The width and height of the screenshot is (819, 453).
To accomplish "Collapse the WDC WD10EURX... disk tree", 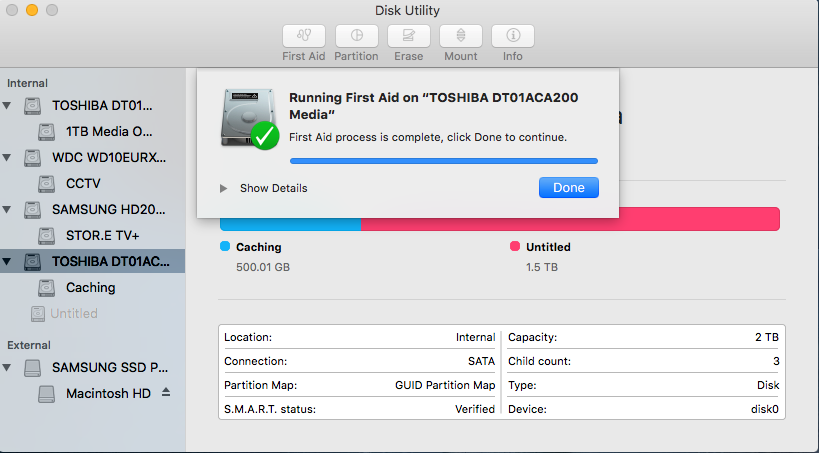I will (7, 157).
